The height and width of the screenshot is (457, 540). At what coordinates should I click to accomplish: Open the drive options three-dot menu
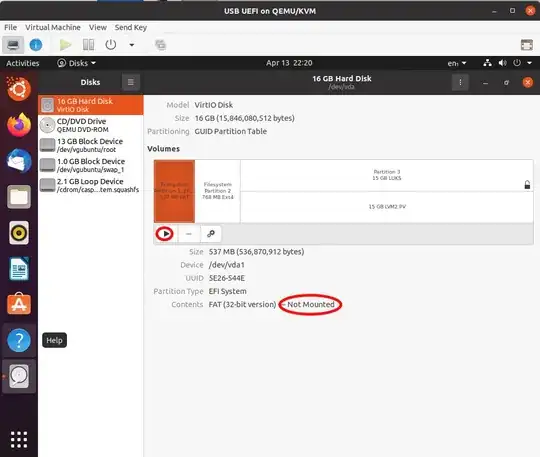[460, 82]
